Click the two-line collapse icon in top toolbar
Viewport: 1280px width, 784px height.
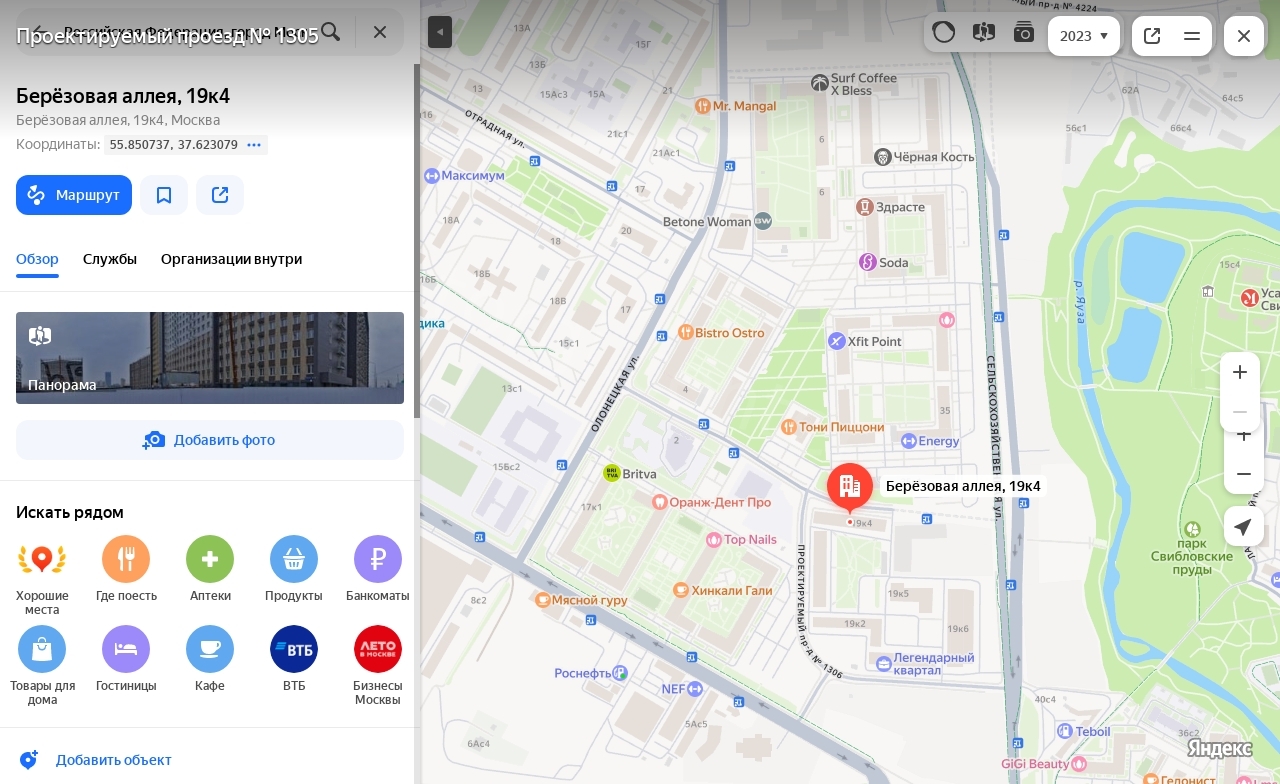pyautogui.click(x=1192, y=36)
